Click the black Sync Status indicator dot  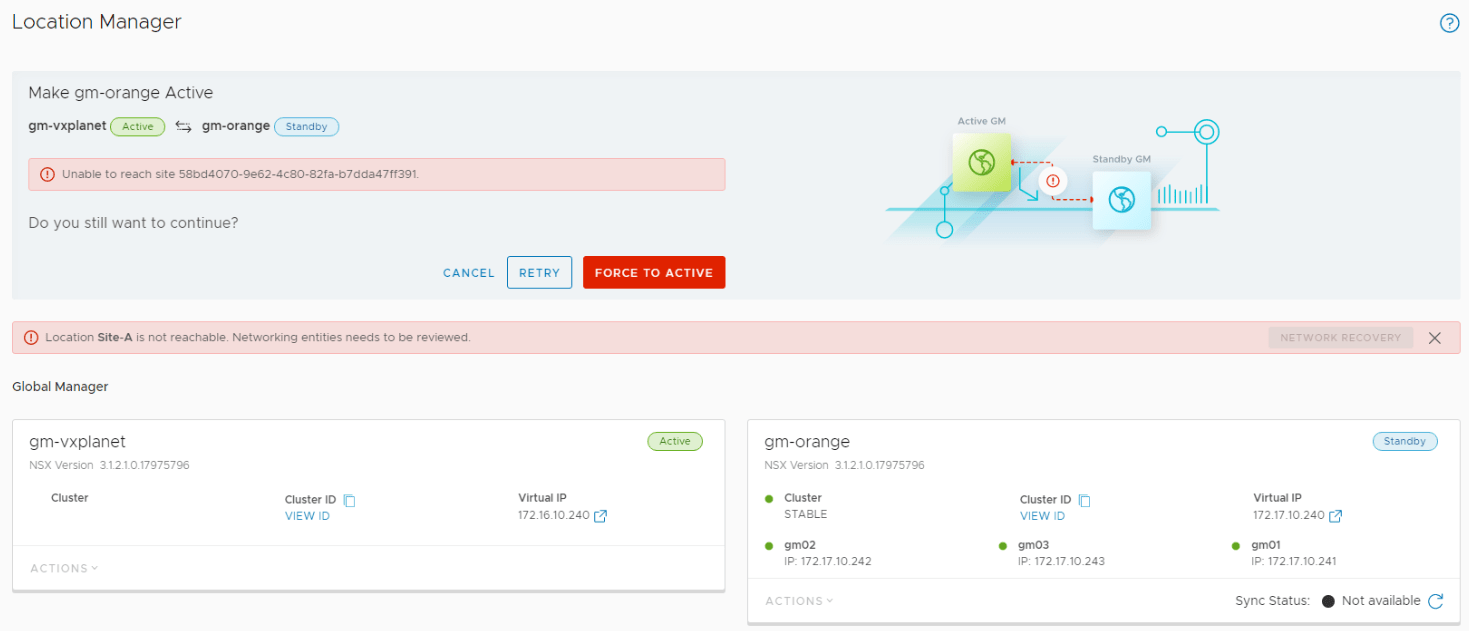pyautogui.click(x=1328, y=601)
